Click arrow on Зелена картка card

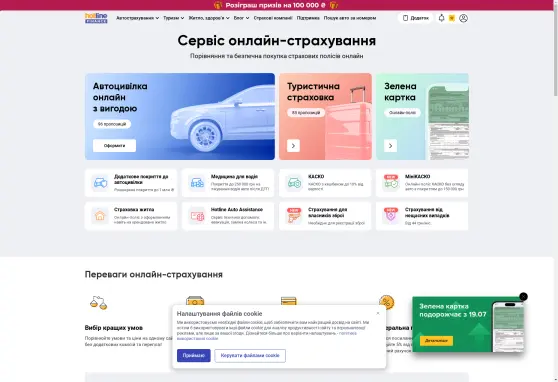(x=390, y=146)
